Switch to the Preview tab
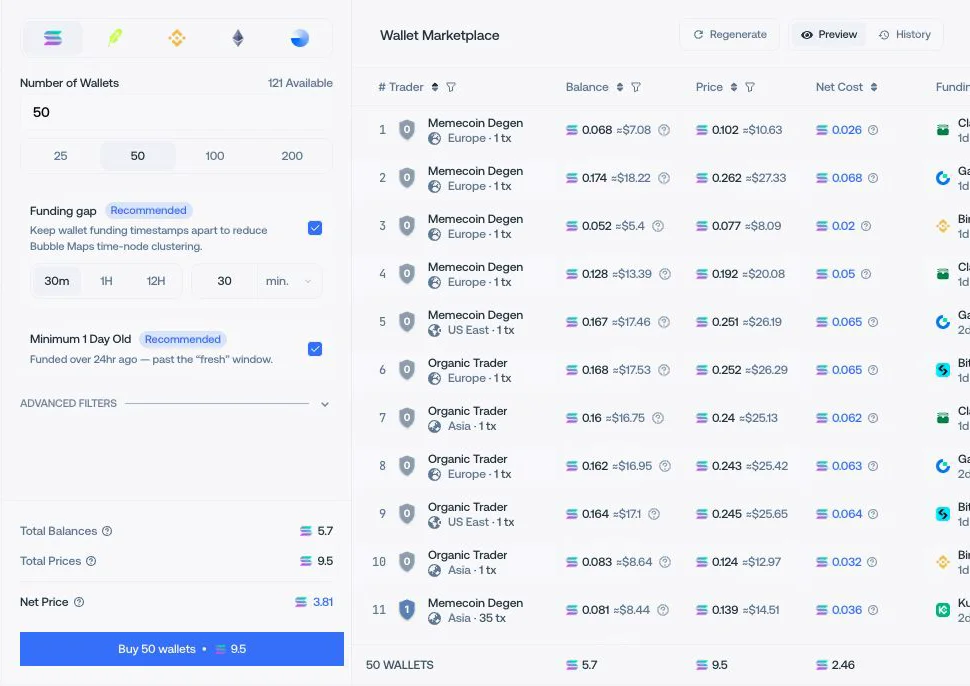This screenshot has height=686, width=970. point(829,35)
